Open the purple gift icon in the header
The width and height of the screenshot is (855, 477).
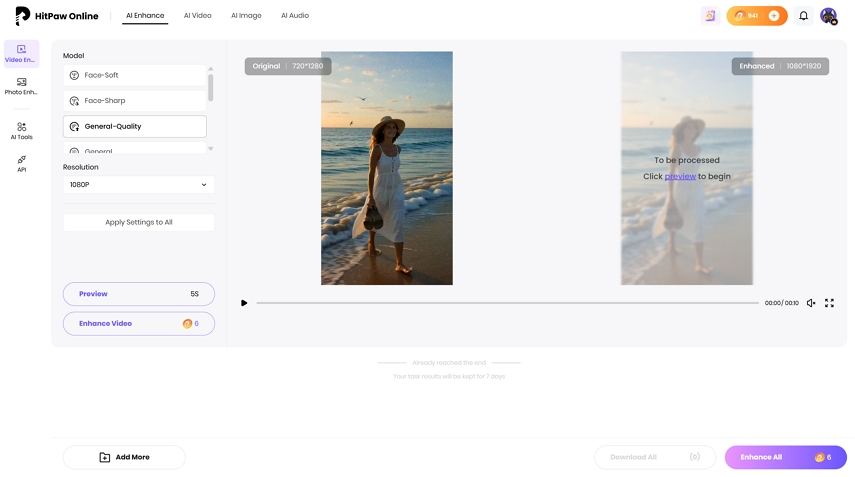click(x=710, y=16)
